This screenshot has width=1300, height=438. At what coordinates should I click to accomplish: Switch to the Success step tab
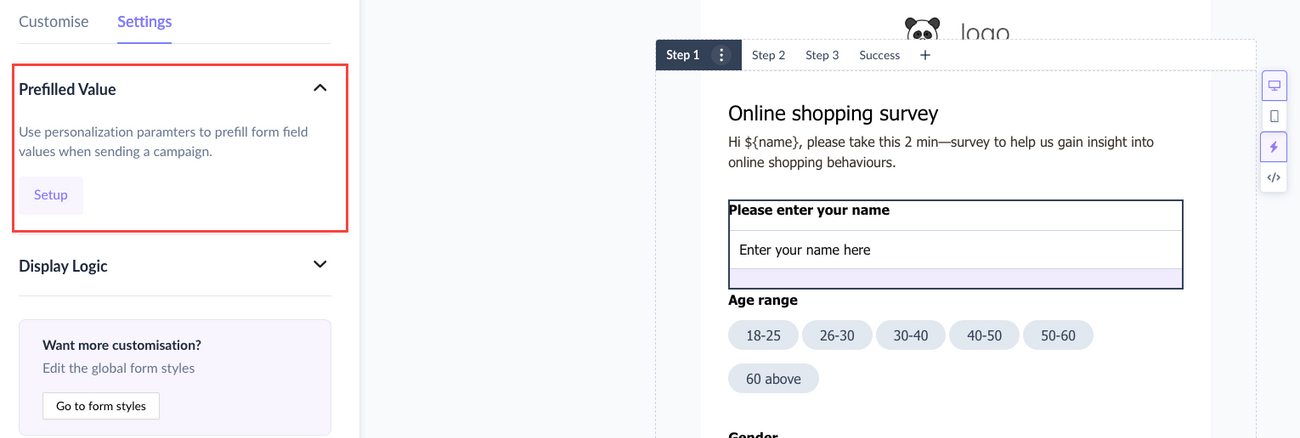click(879, 55)
